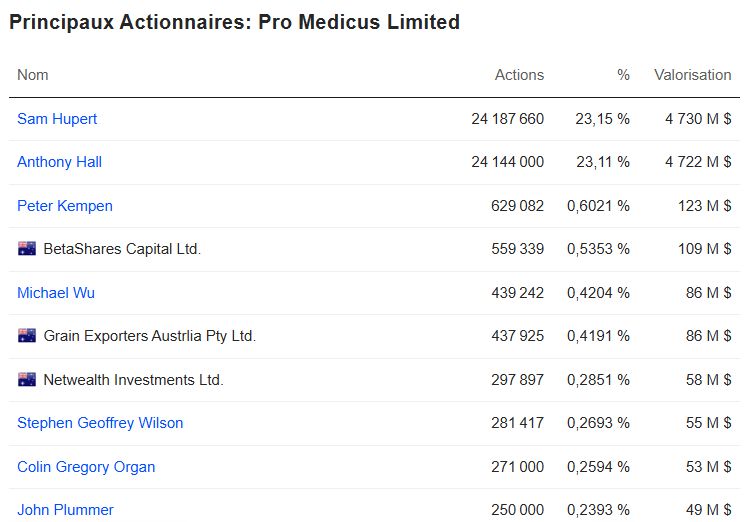Click flag icon next to Grain Exporters

pos(27,335)
